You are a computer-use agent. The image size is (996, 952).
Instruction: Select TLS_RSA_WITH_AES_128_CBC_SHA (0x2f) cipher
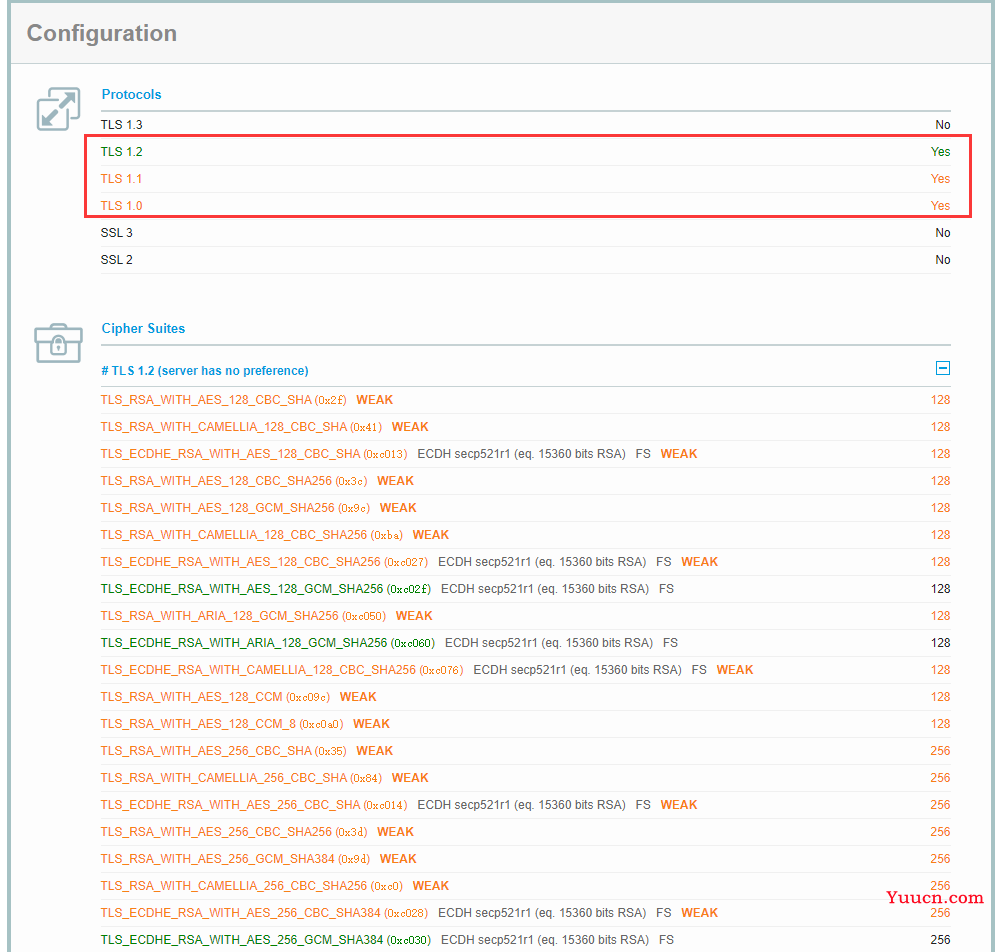pyautogui.click(x=224, y=400)
